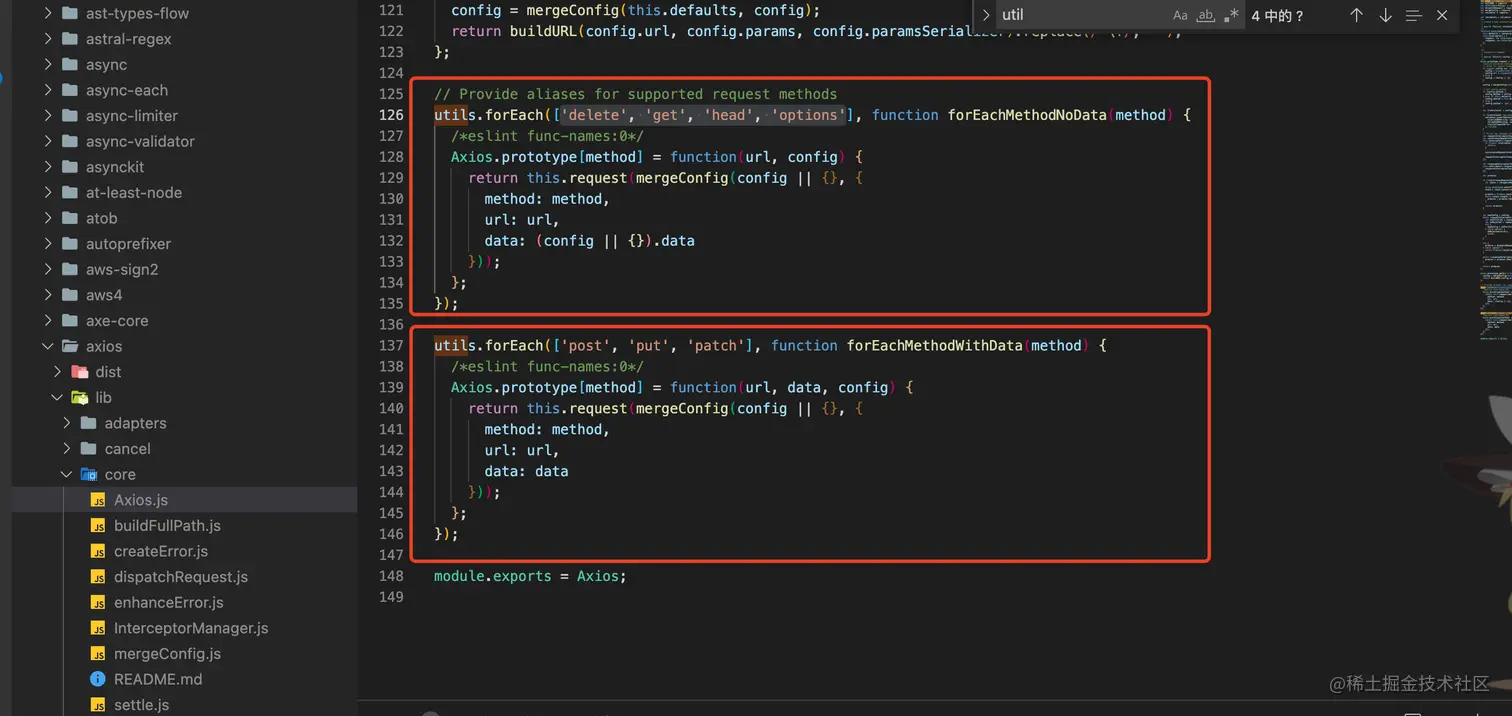Viewport: 1512px width, 716px height.
Task: Expand the at-least-node folder
Action: [x=47, y=193]
